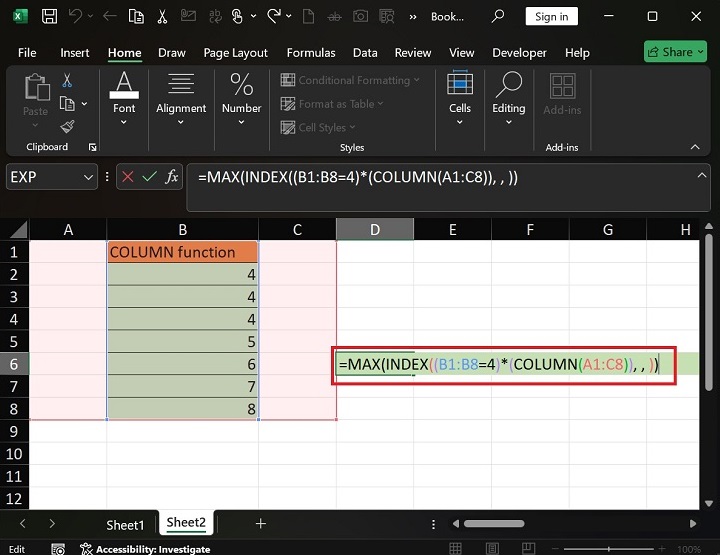Open the Number group dropdown
This screenshot has width=720, height=555.
tap(242, 122)
